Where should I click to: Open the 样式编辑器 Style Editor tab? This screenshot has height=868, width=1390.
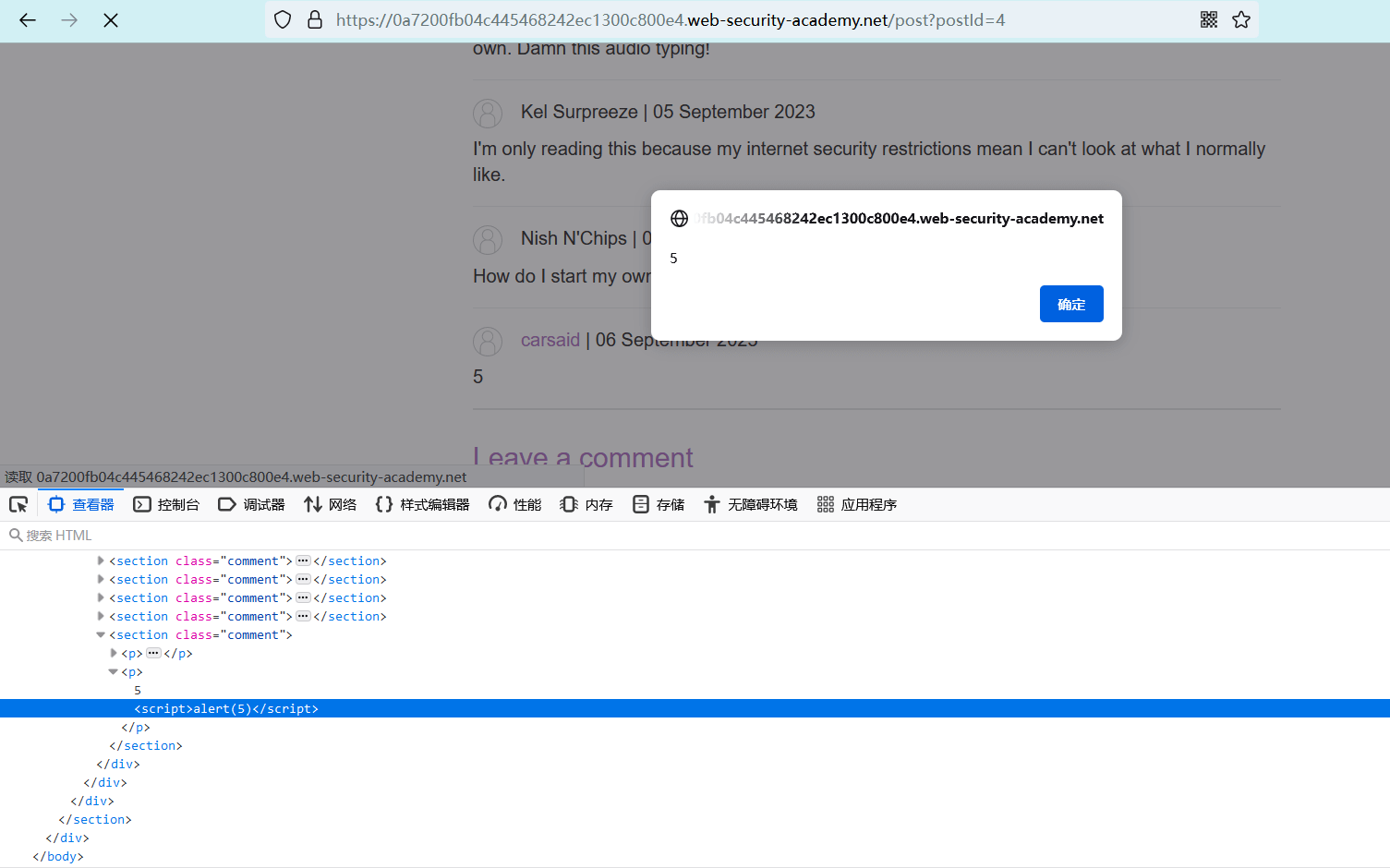423,504
